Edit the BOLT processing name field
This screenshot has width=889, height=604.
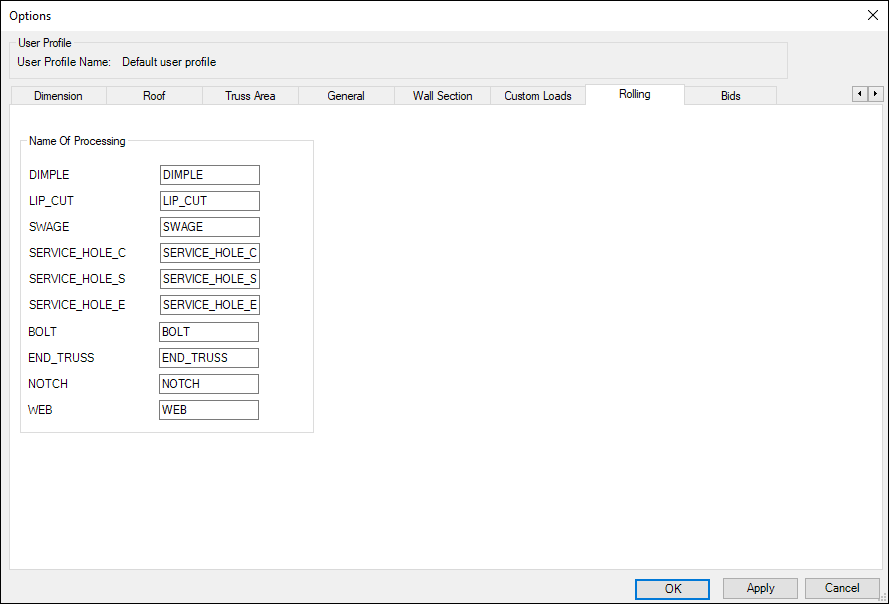point(209,331)
